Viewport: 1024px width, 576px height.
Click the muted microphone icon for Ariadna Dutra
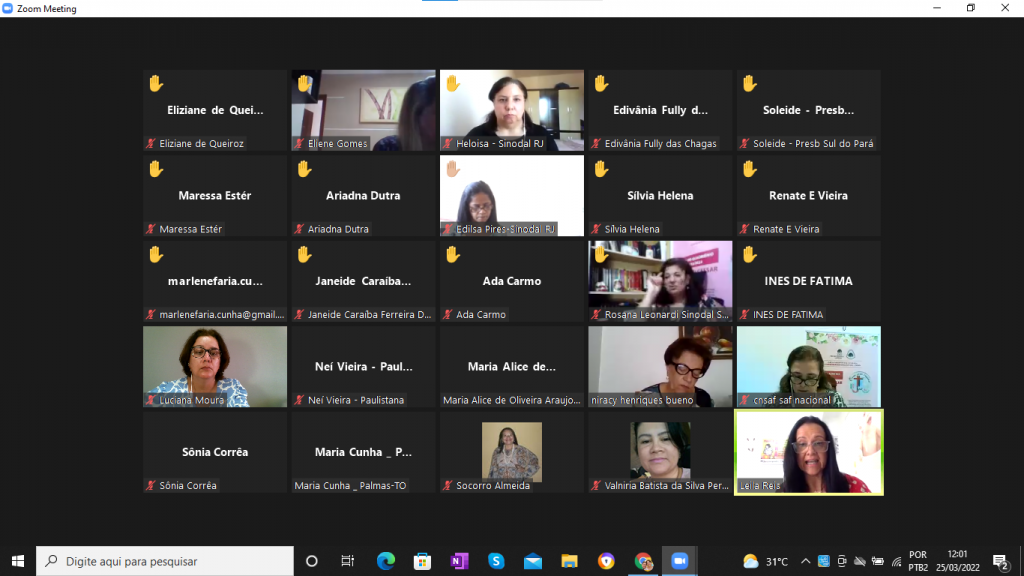coord(300,229)
